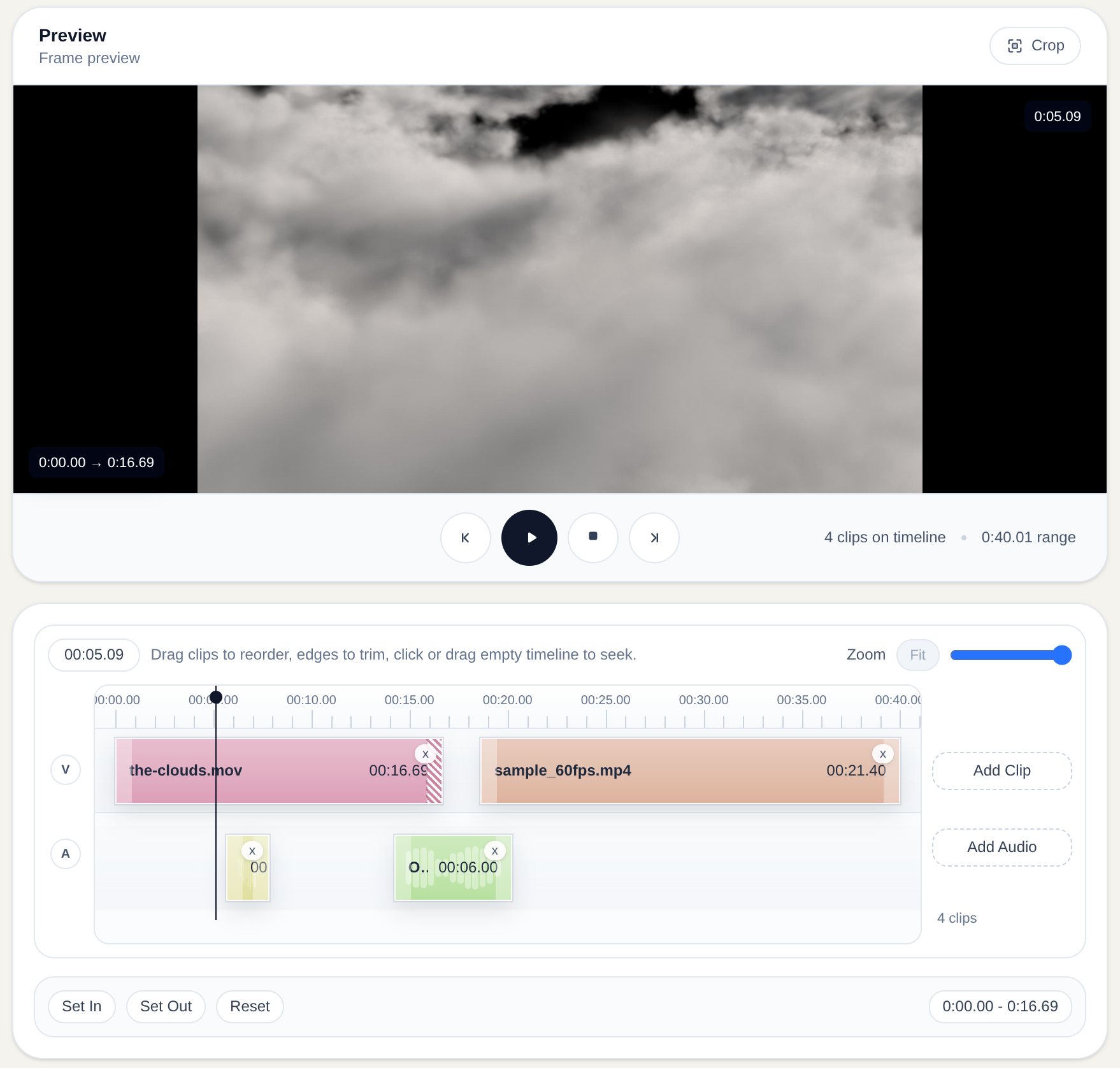Click the 0:05.09 preview timestamp badge
Image resolution: width=1120 pixels, height=1068 pixels.
click(x=1058, y=117)
